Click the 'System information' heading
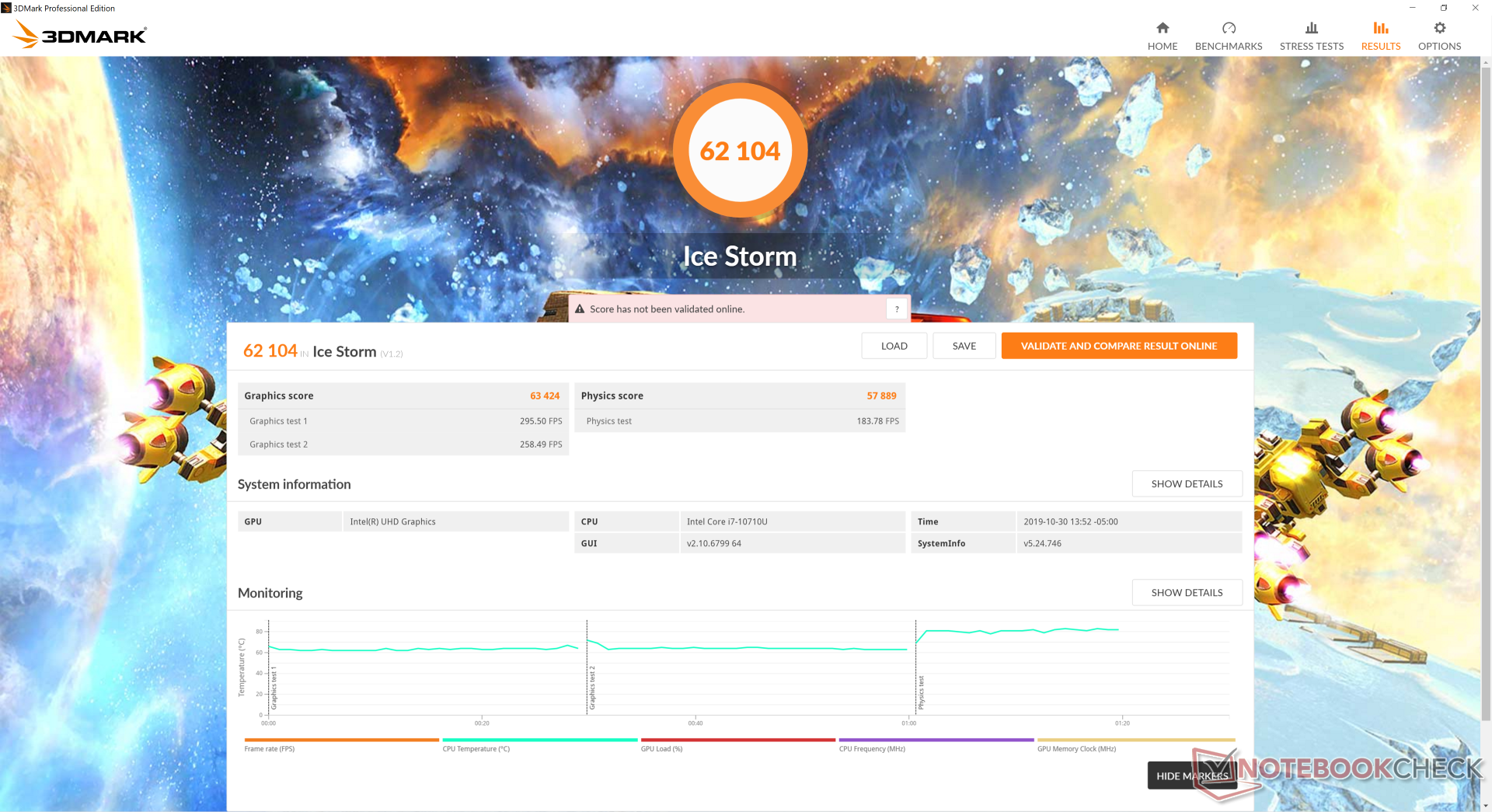1492x812 pixels. [x=294, y=484]
